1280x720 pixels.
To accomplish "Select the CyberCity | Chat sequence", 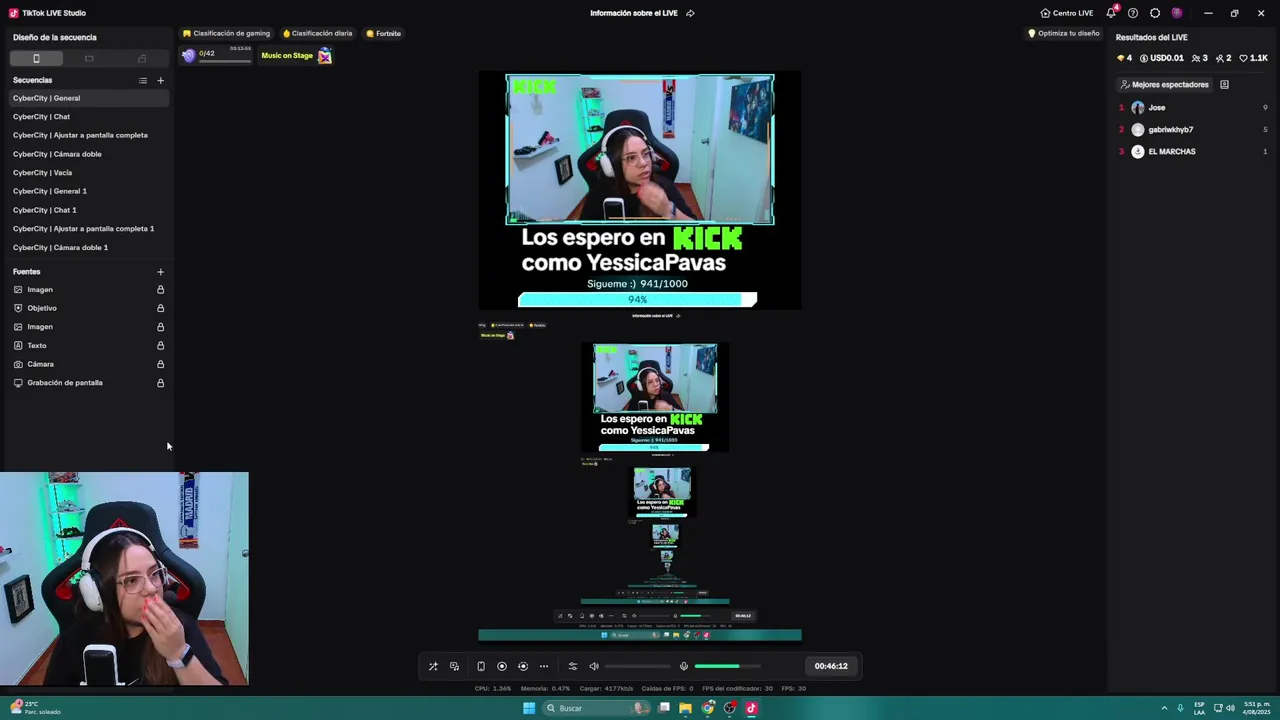I will point(88,117).
